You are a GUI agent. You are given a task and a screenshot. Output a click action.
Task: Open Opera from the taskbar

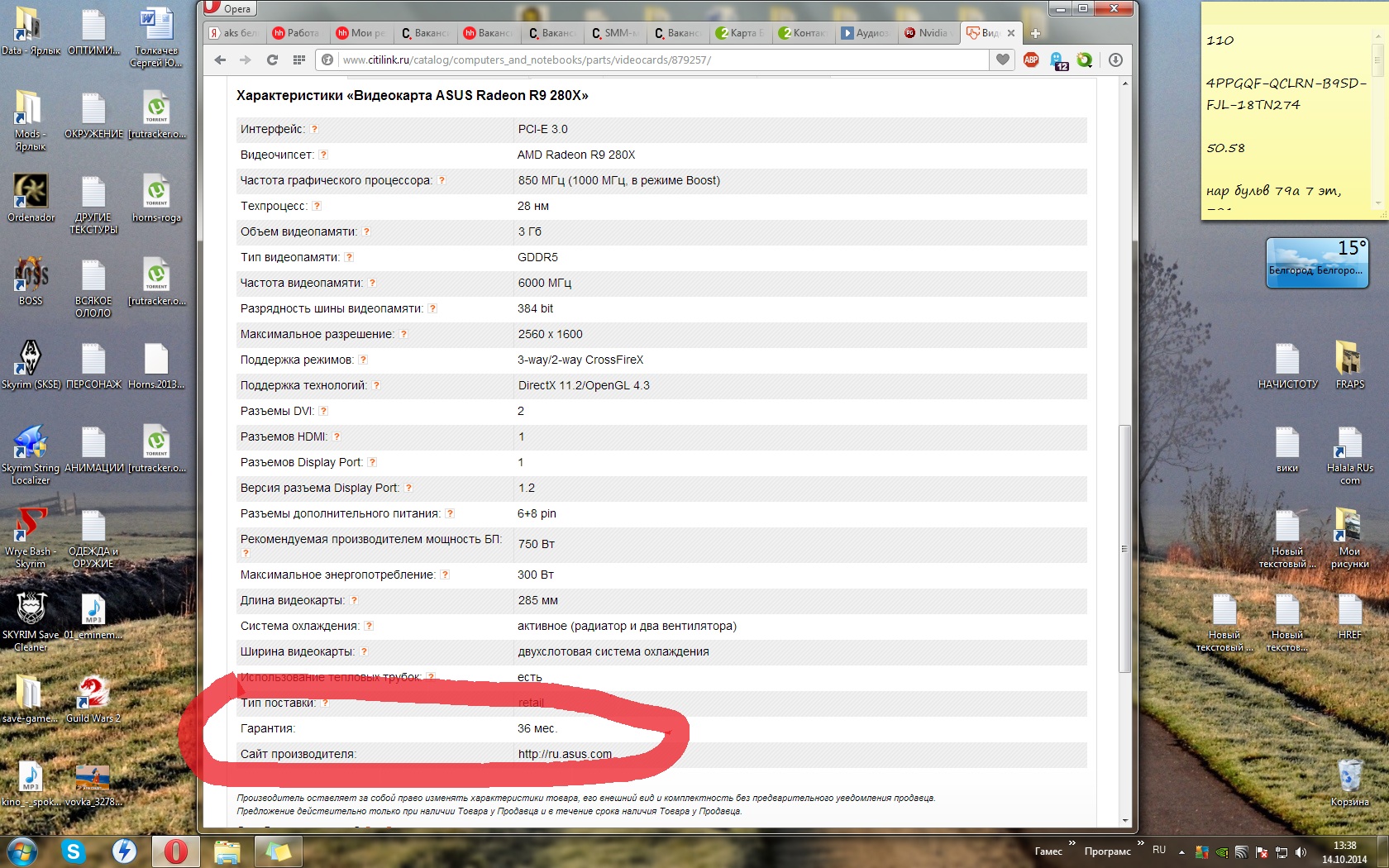point(175,851)
